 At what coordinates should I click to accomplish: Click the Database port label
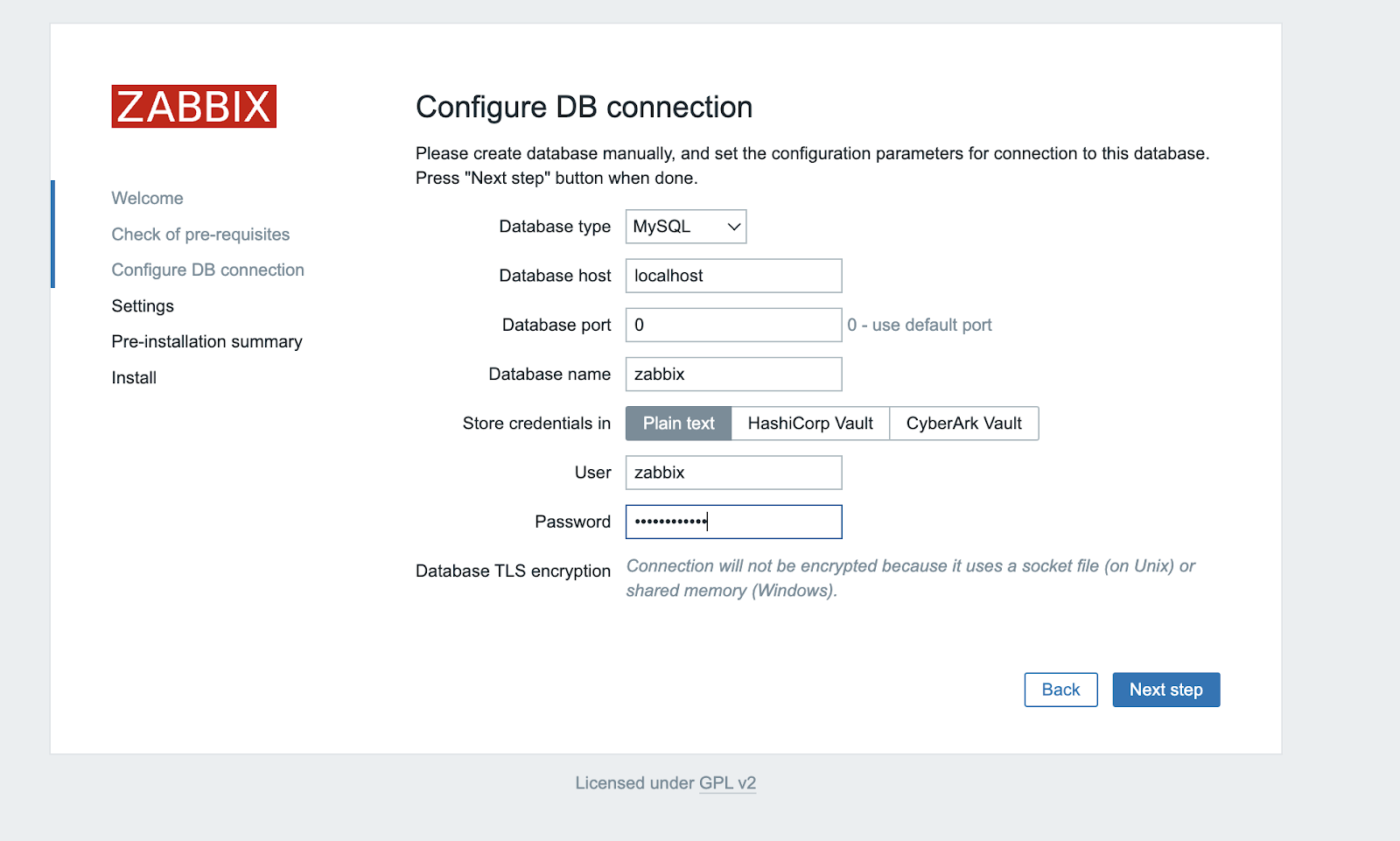556,326
